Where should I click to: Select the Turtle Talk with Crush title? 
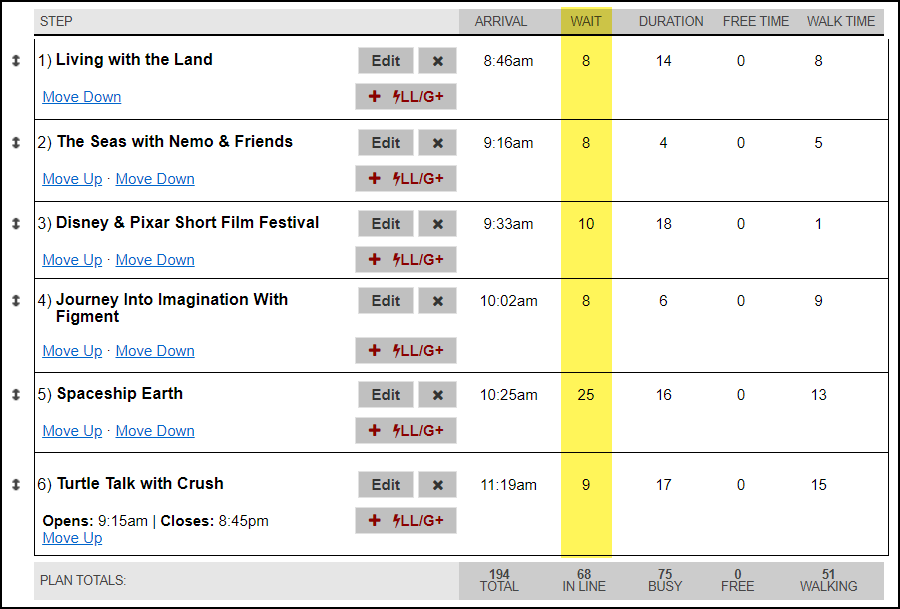[140, 484]
